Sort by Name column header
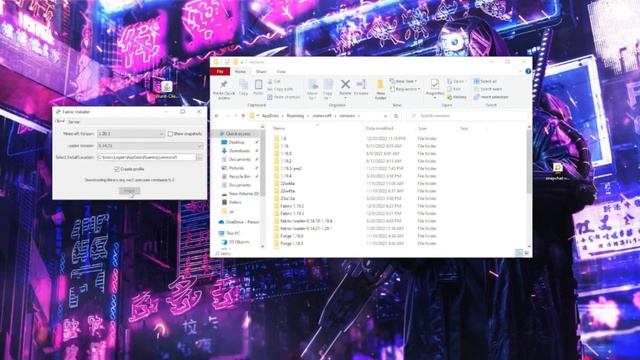640x360 pixels. (x=279, y=128)
